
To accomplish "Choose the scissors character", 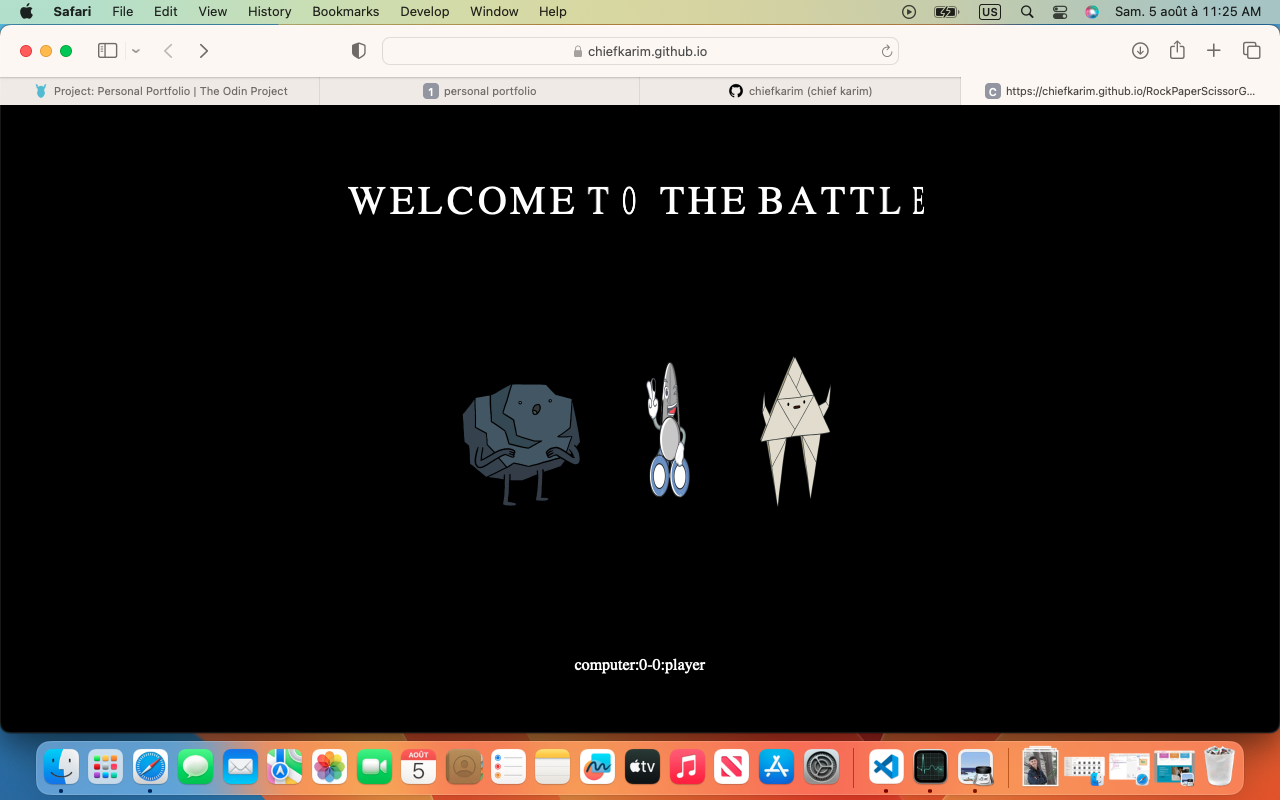I will point(668,432).
